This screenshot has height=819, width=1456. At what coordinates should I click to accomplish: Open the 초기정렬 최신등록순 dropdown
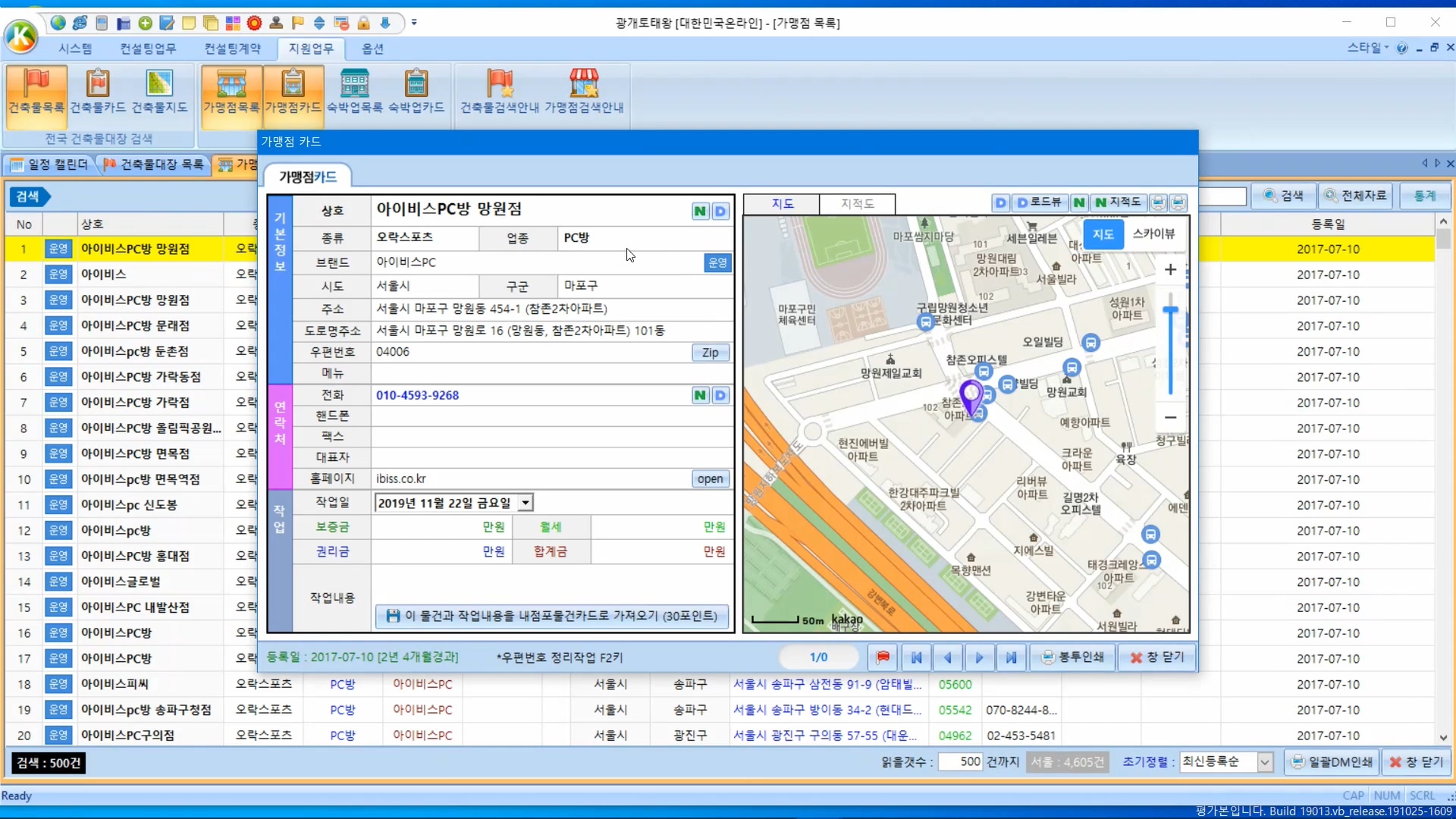click(x=1264, y=762)
